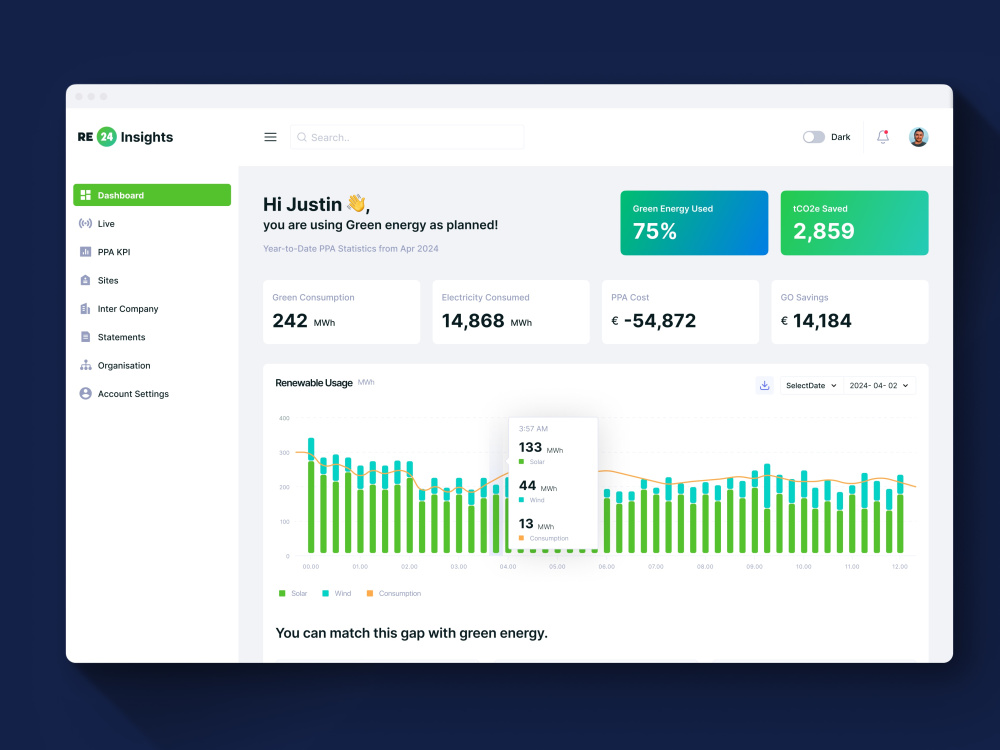The width and height of the screenshot is (1000, 750).
Task: Click the Live broadcast icon
Action: (x=85, y=223)
